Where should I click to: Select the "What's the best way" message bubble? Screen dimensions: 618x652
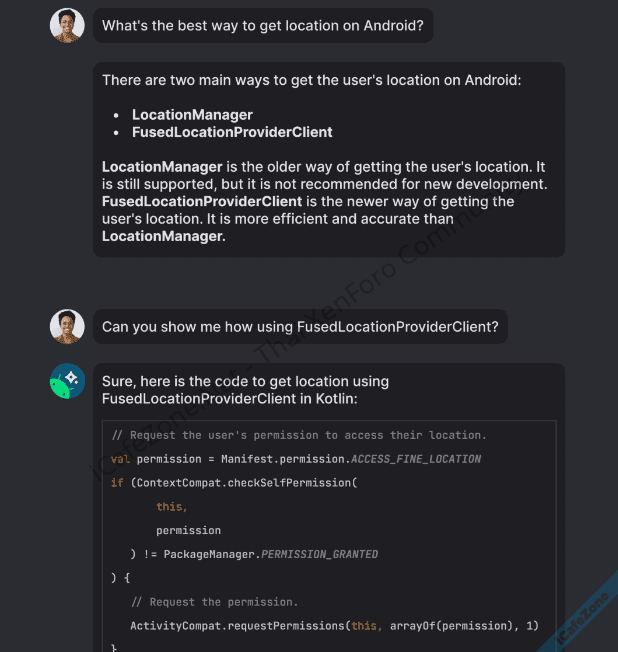coord(263,26)
